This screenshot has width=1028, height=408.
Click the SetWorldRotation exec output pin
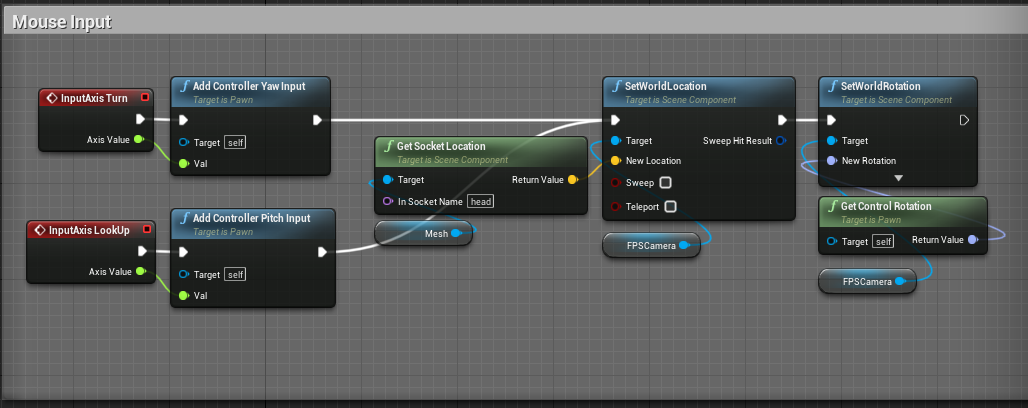pyautogui.click(x=964, y=120)
